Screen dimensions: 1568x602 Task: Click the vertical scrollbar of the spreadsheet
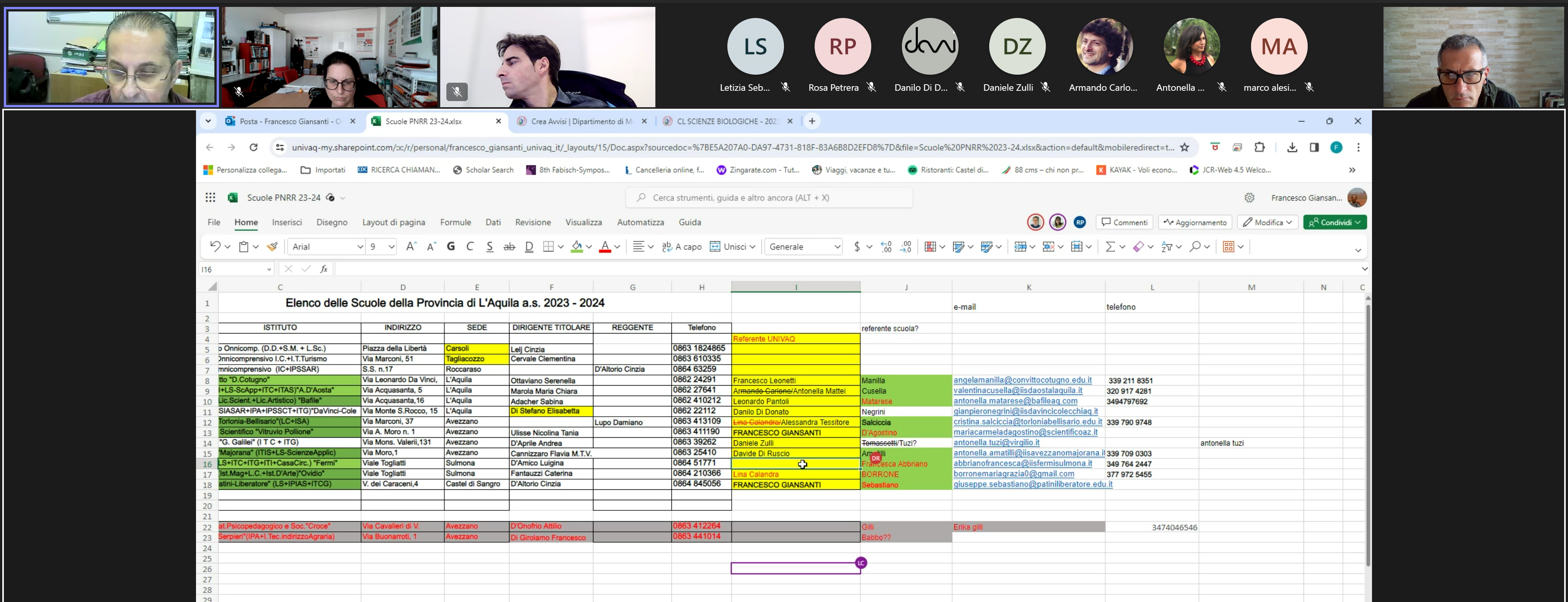(1368, 435)
